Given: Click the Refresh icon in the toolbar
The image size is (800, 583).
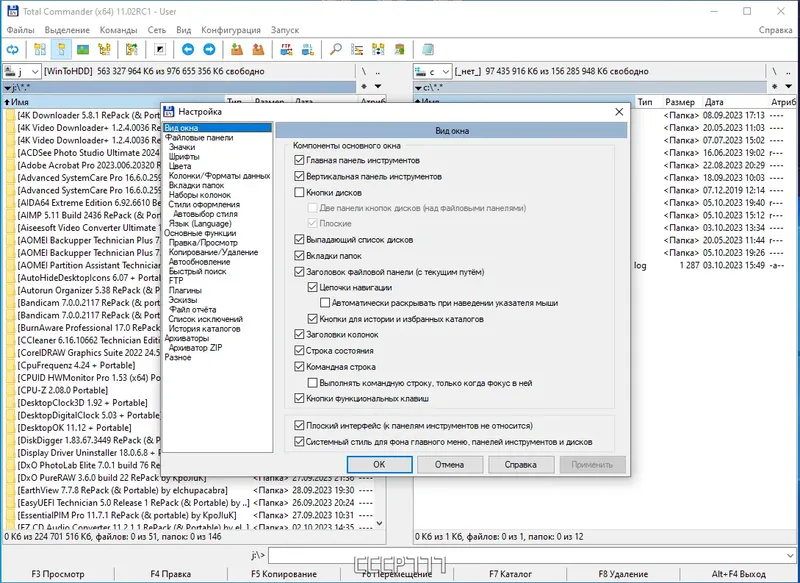Looking at the screenshot, I should [13, 49].
